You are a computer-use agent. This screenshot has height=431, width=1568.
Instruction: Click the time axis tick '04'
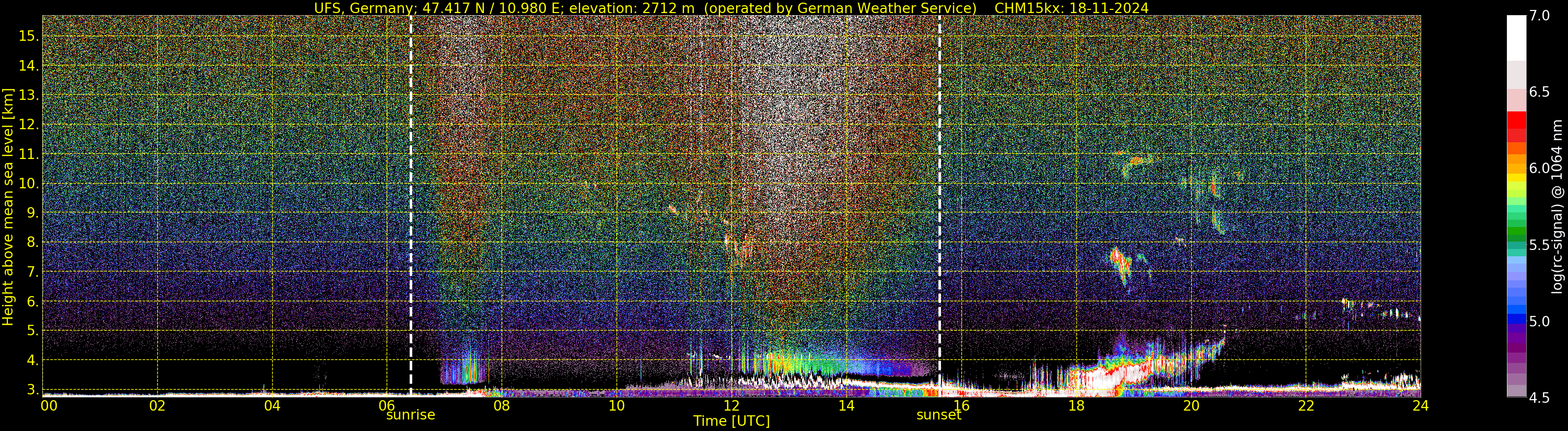(272, 406)
